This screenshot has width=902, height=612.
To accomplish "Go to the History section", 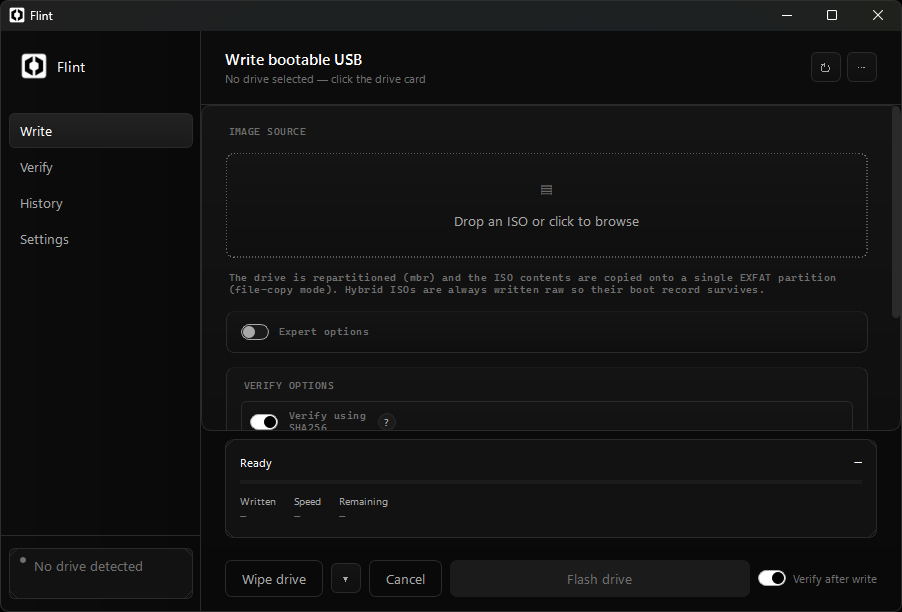I will [x=101, y=203].
